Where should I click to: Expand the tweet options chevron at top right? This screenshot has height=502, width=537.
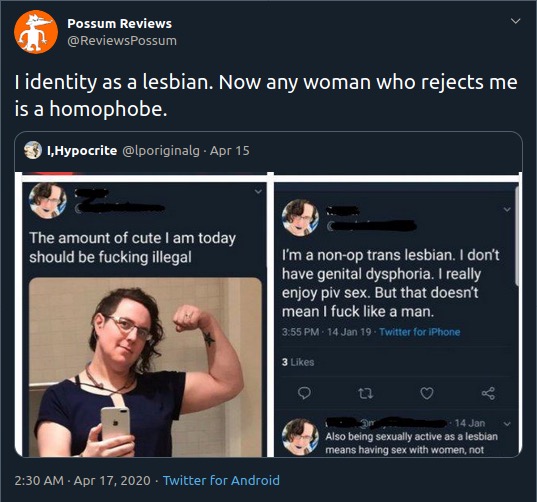click(515, 21)
